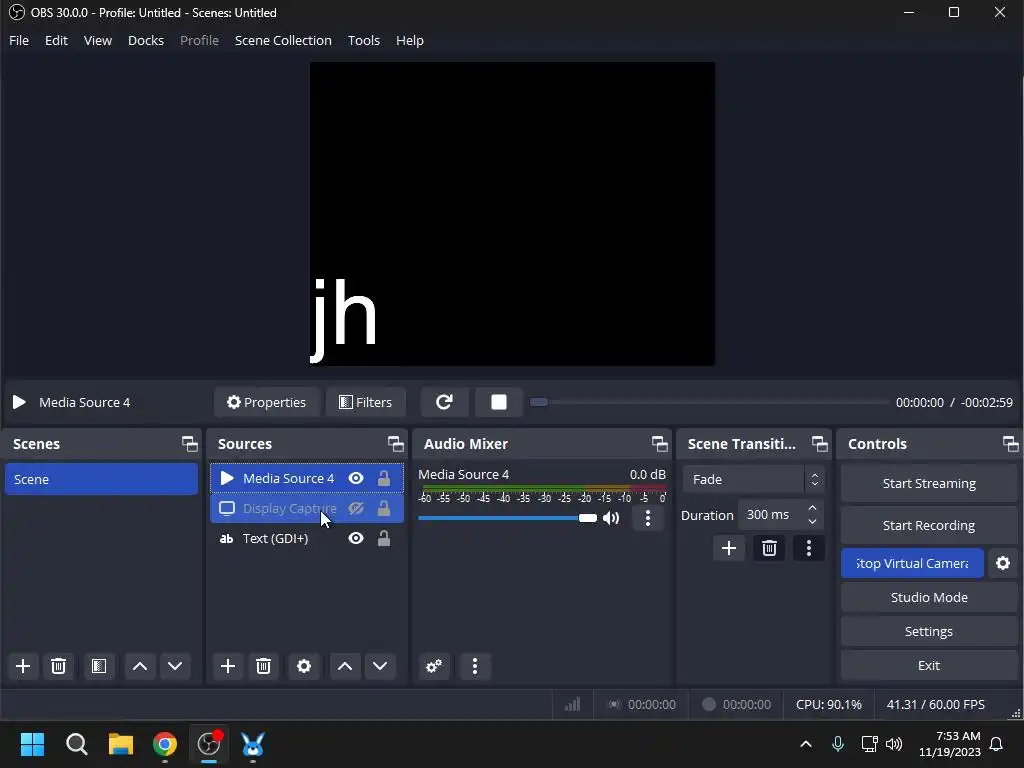Adjust the Media Source 4 volume slider

pyautogui.click(x=507, y=518)
